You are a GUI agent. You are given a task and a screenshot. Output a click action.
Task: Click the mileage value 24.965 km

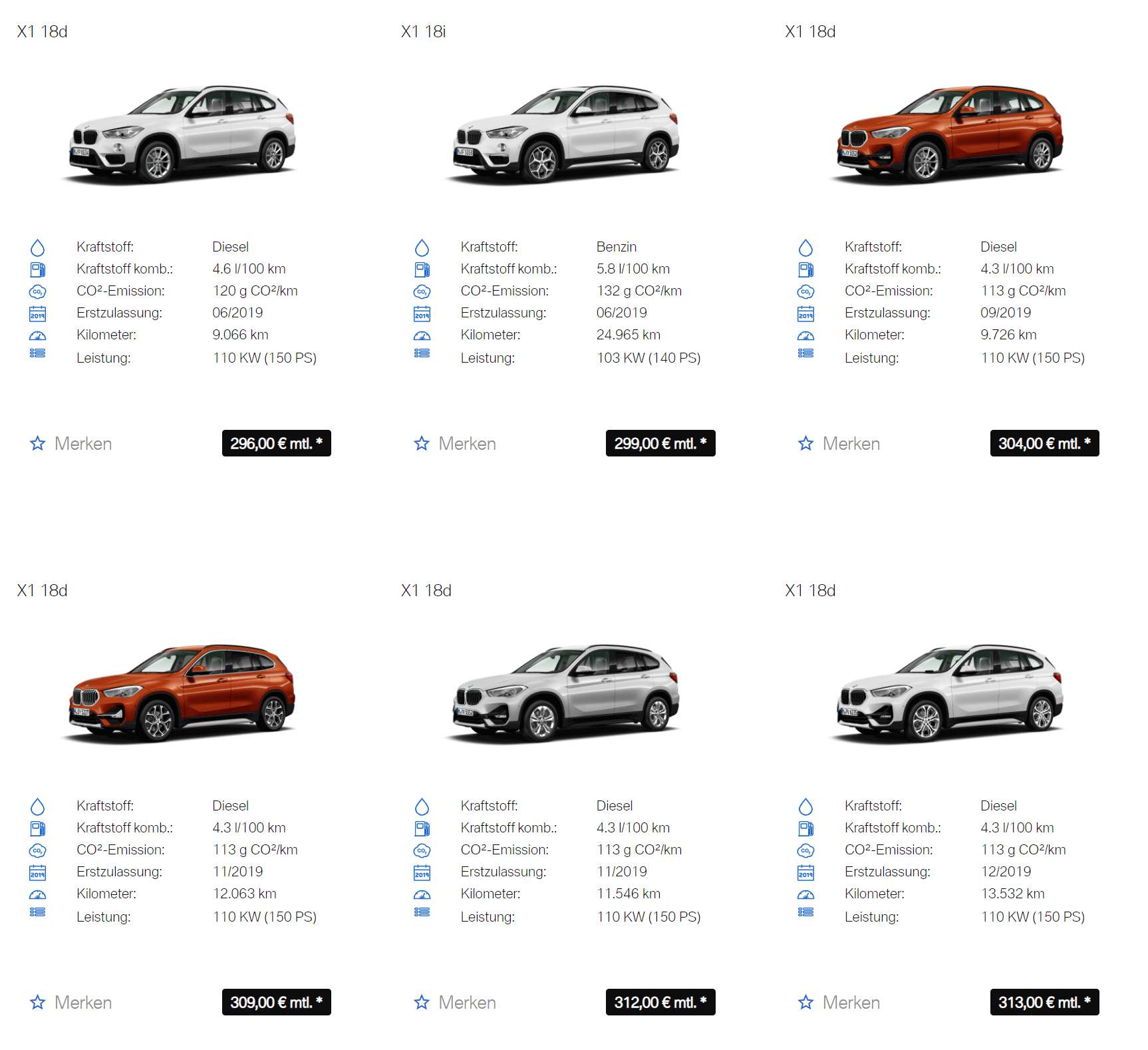click(629, 335)
